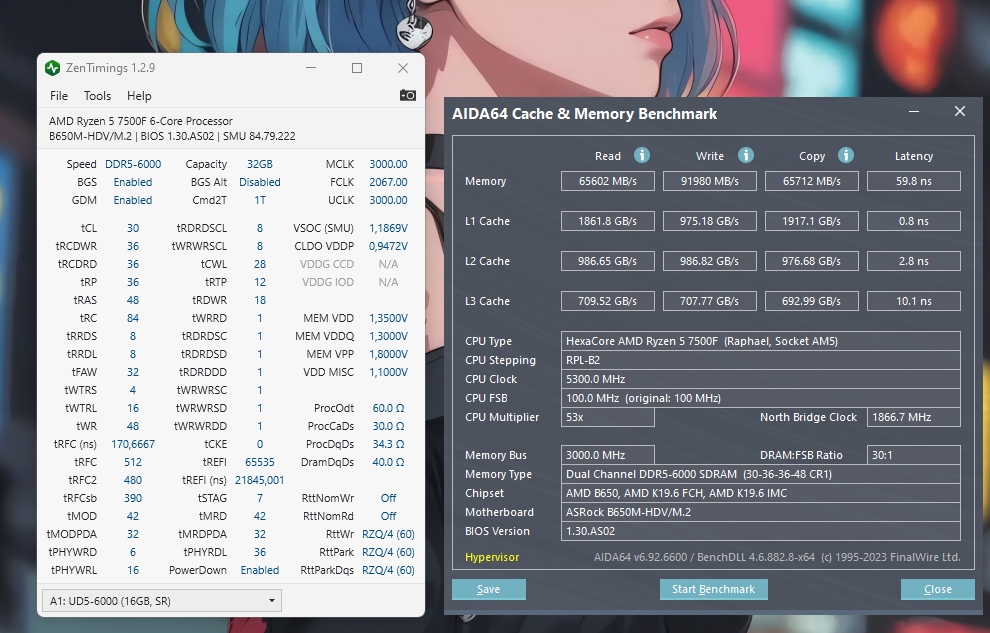The image size is (990, 633).
Task: Click the CPU FSB field 100.0 MHz
Action: coord(761,398)
